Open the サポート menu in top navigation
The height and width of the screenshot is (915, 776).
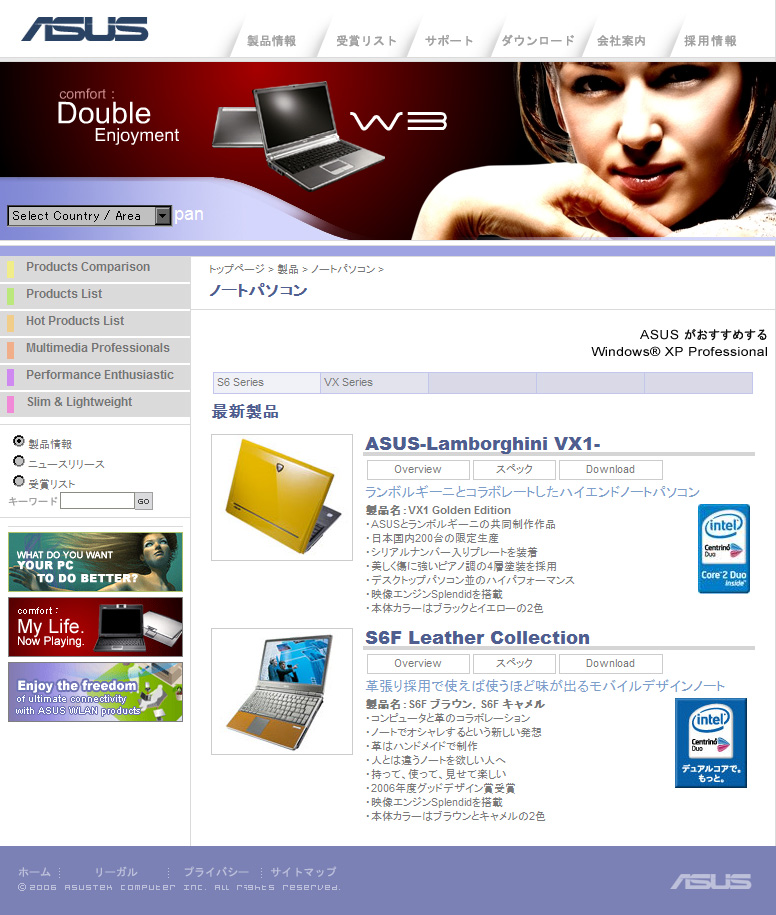449,41
